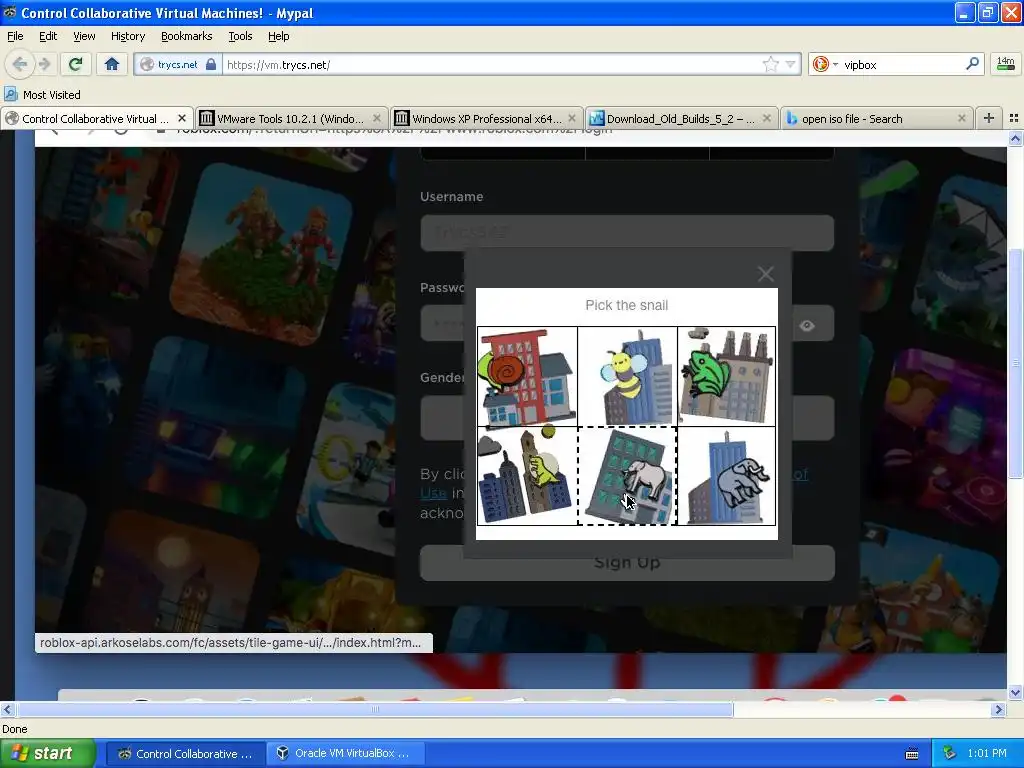1024x768 pixels.
Task: Click Control Collaborative taskbar button
Action: [185, 754]
